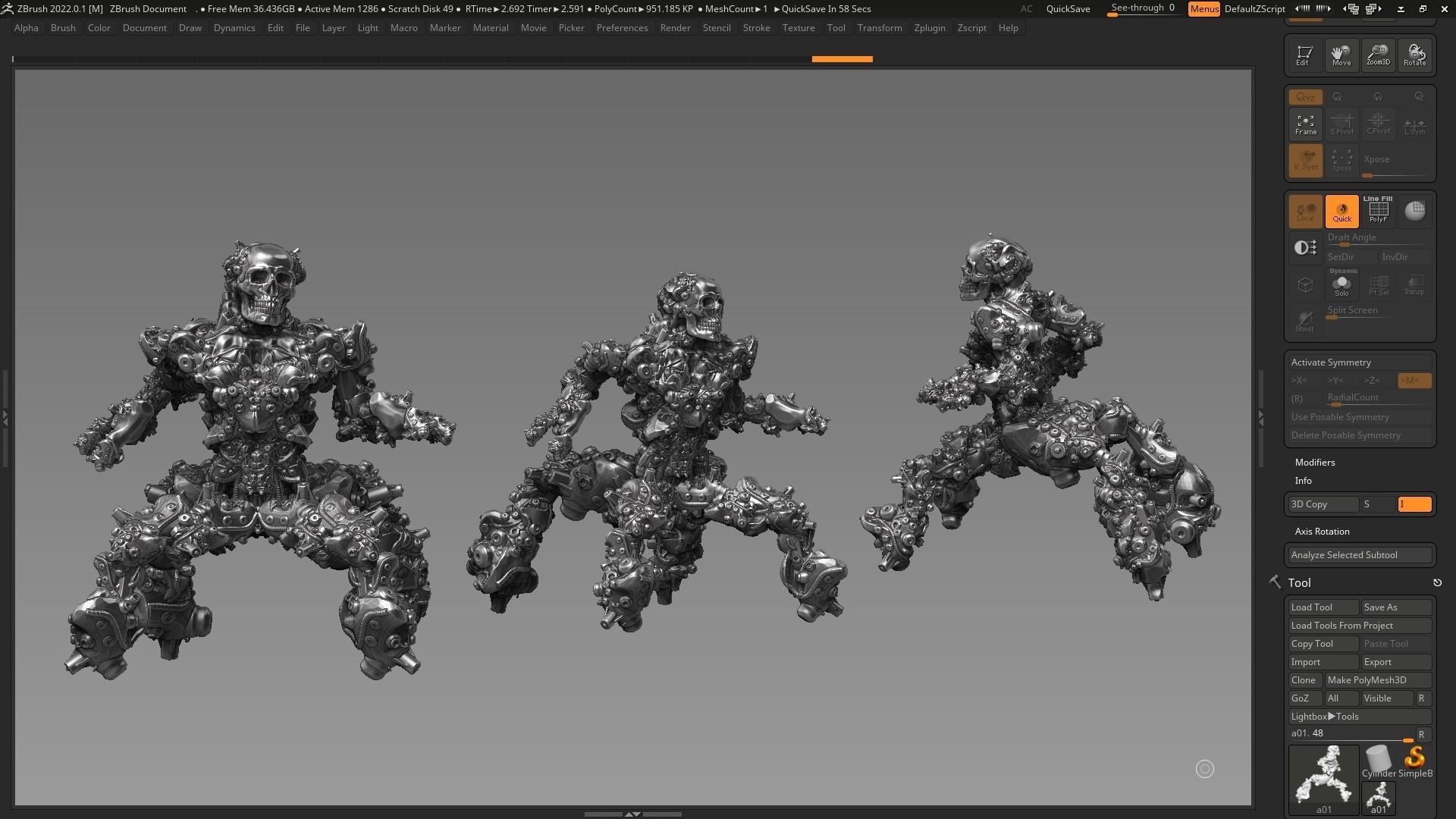Select the Edit mode icon
Image resolution: width=1456 pixels, height=819 pixels.
pos(1304,55)
